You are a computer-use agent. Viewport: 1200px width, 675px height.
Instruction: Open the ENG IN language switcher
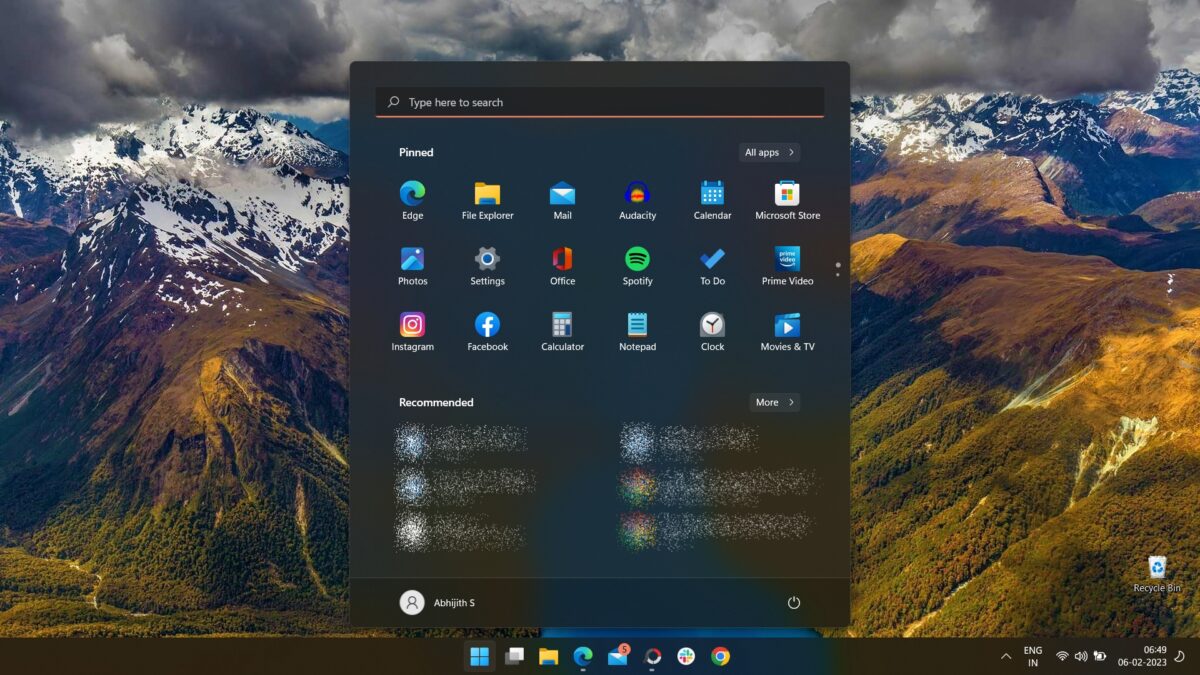point(1033,656)
